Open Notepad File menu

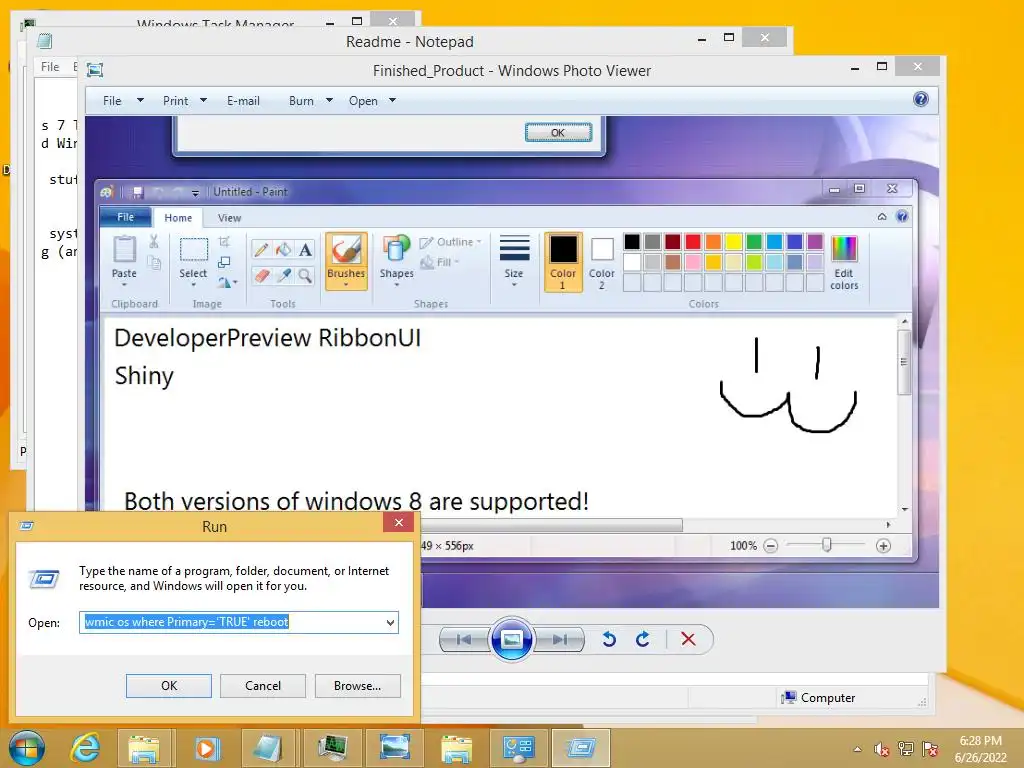[50, 67]
